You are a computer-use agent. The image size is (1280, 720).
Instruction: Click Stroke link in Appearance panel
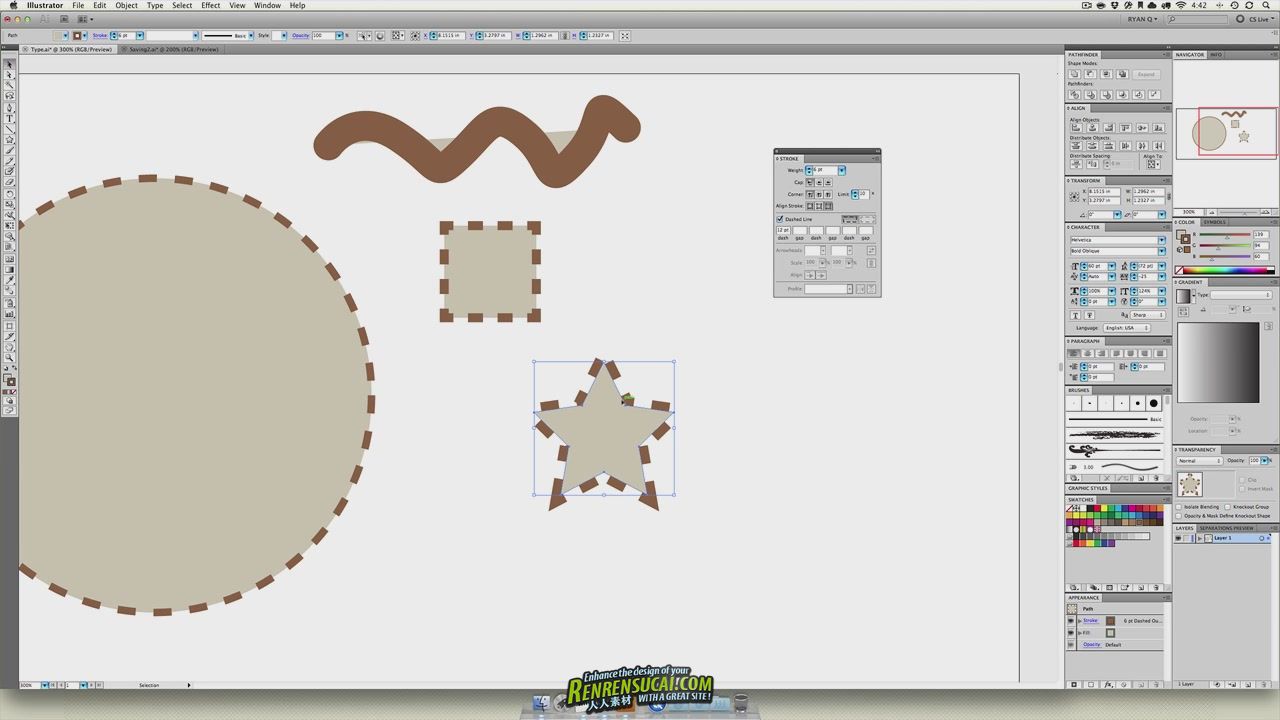(x=1090, y=621)
